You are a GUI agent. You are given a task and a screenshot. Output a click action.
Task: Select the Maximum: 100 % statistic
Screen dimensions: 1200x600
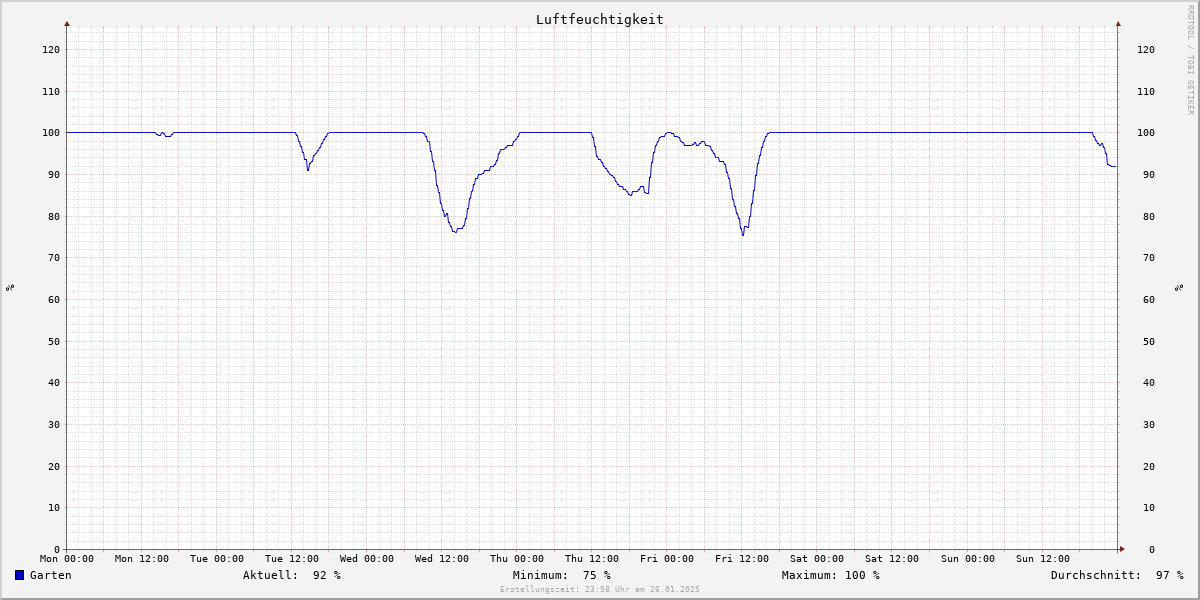tap(831, 575)
